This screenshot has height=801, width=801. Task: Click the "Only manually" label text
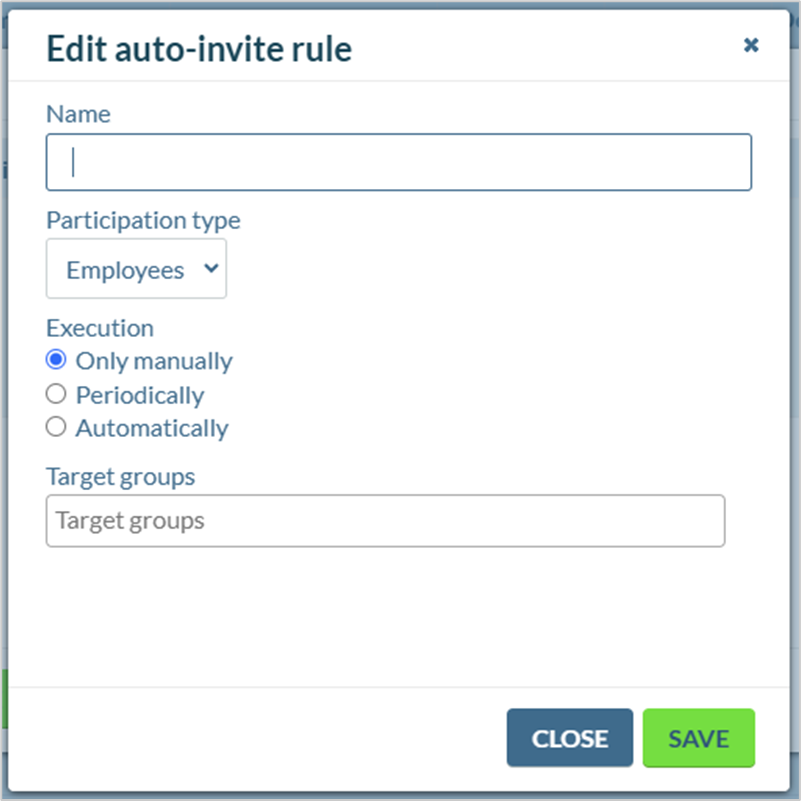(154, 362)
